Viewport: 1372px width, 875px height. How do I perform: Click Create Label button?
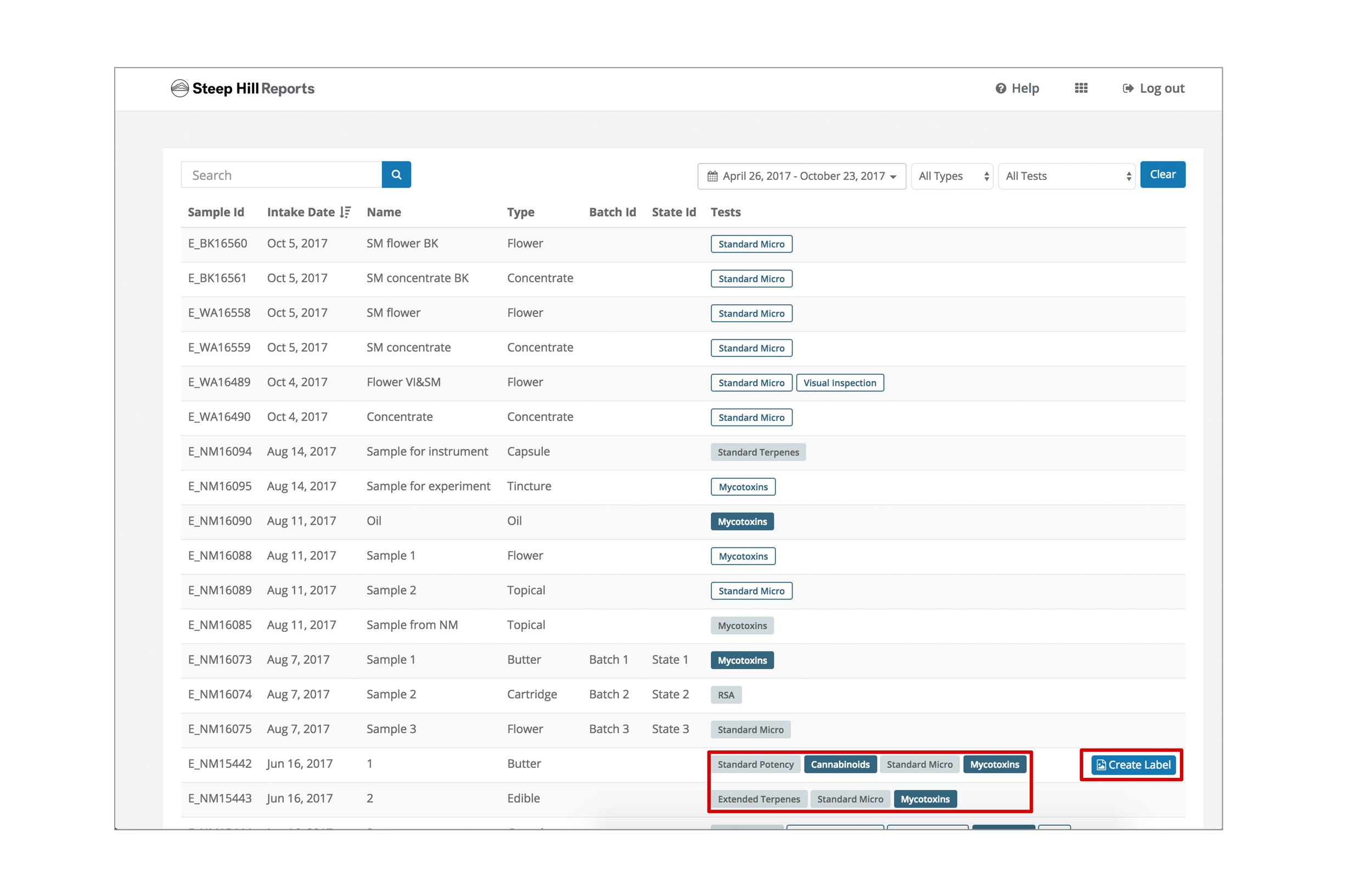tap(1133, 765)
